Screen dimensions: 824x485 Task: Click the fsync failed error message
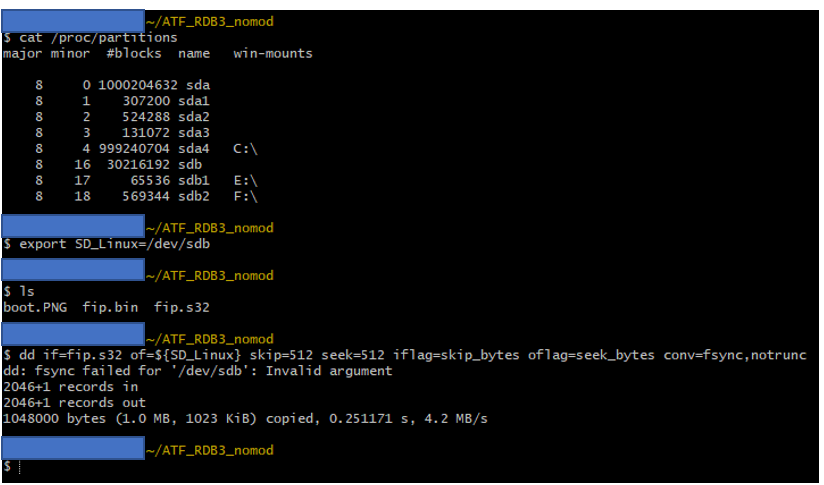pyautogui.click(x=198, y=371)
